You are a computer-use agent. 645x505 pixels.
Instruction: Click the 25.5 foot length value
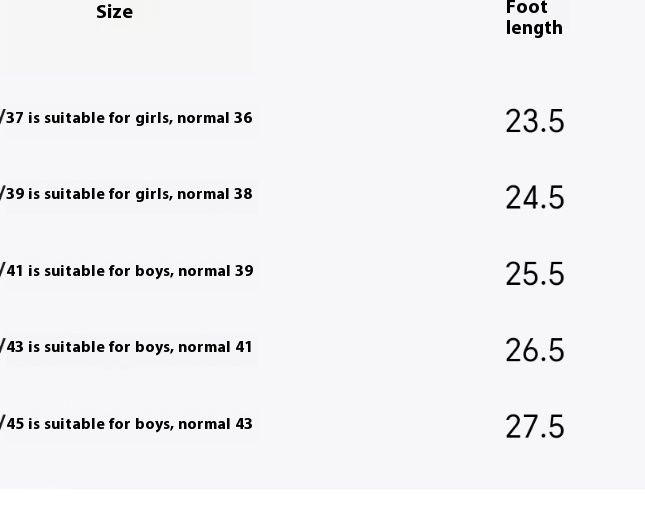tap(534, 274)
